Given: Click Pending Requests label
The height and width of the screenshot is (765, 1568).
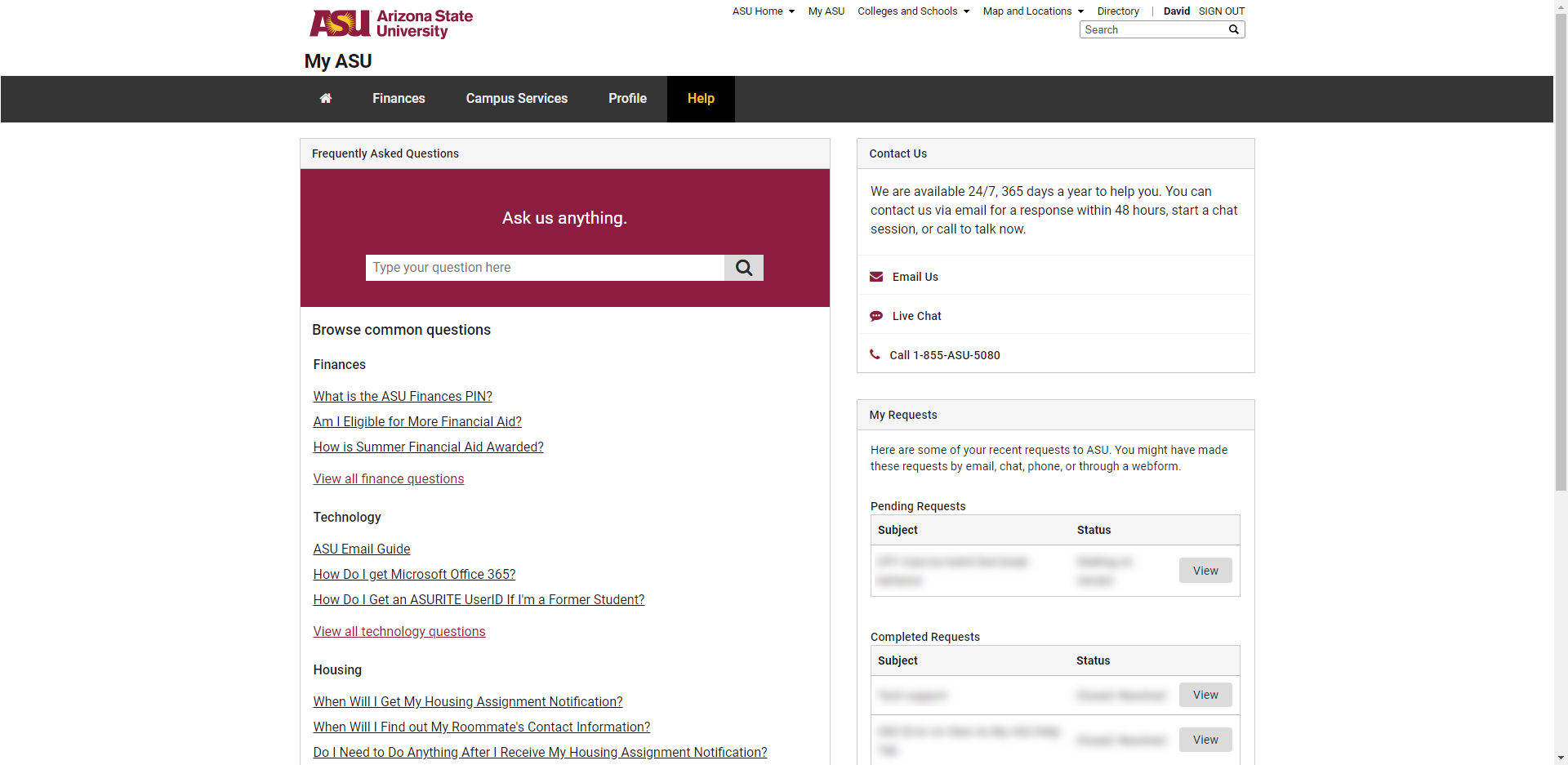Looking at the screenshot, I should click(x=918, y=506).
